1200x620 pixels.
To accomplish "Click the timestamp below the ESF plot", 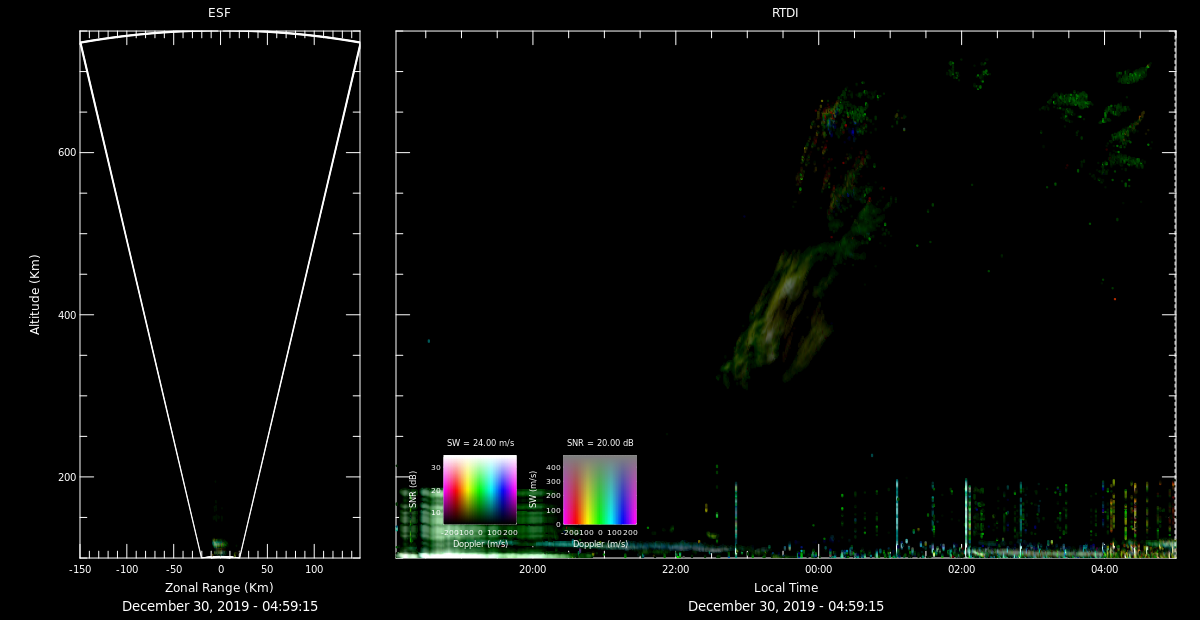I will click(x=220, y=606).
